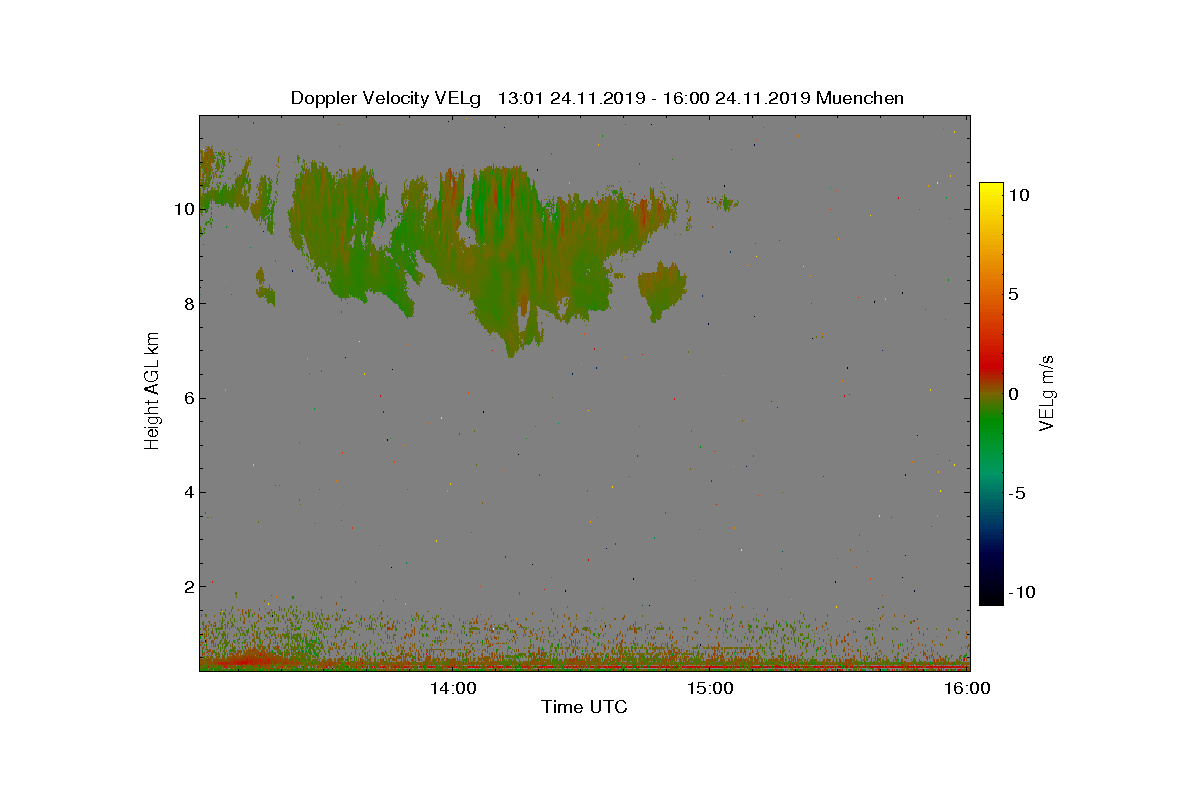Click the velocity colorbar legend
This screenshot has width=1200, height=800.
990,394
